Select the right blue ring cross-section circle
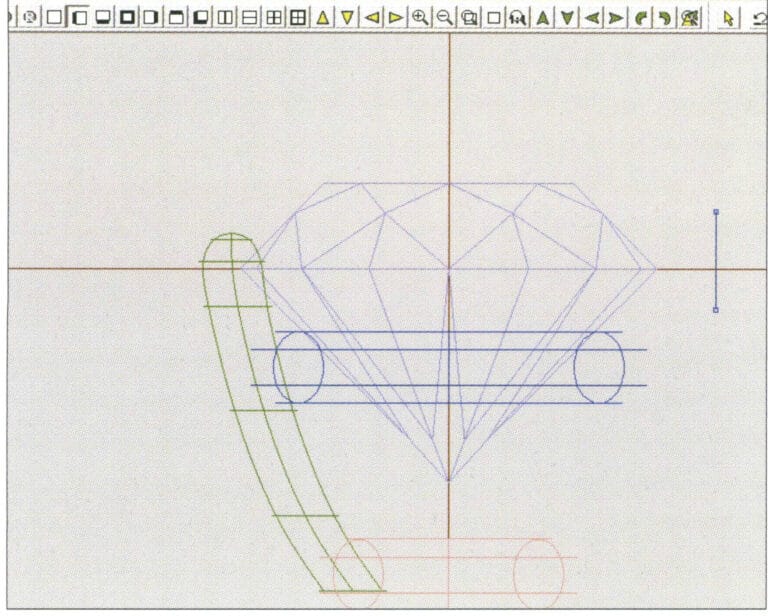768x616 pixels. tap(599, 368)
